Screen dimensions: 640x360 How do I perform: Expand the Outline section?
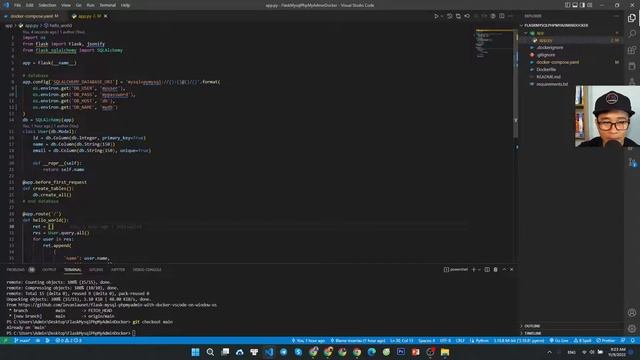point(531,326)
